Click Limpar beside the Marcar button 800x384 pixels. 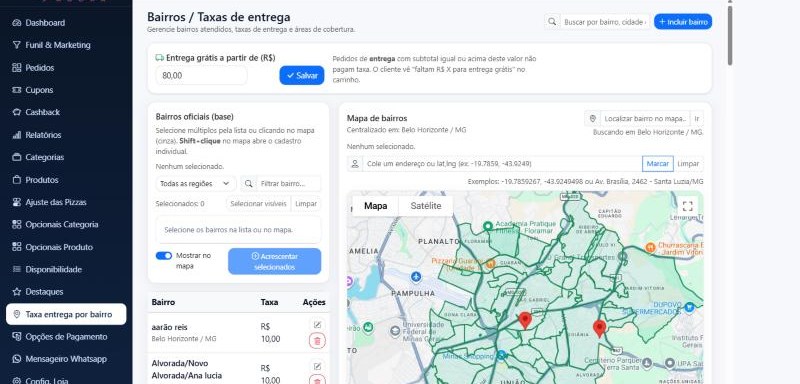(x=688, y=164)
